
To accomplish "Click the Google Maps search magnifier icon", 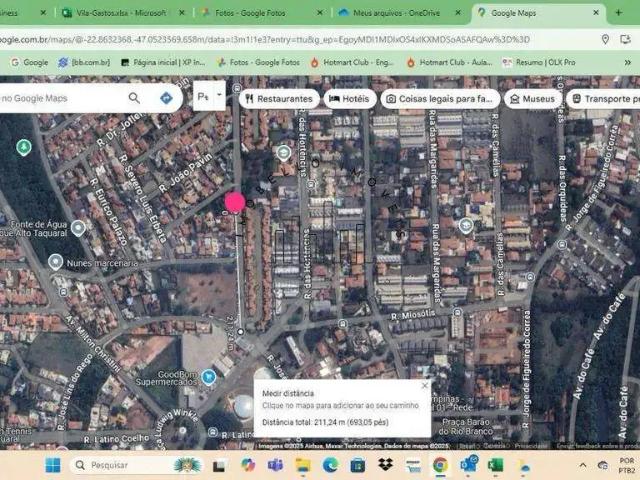I will click(134, 98).
